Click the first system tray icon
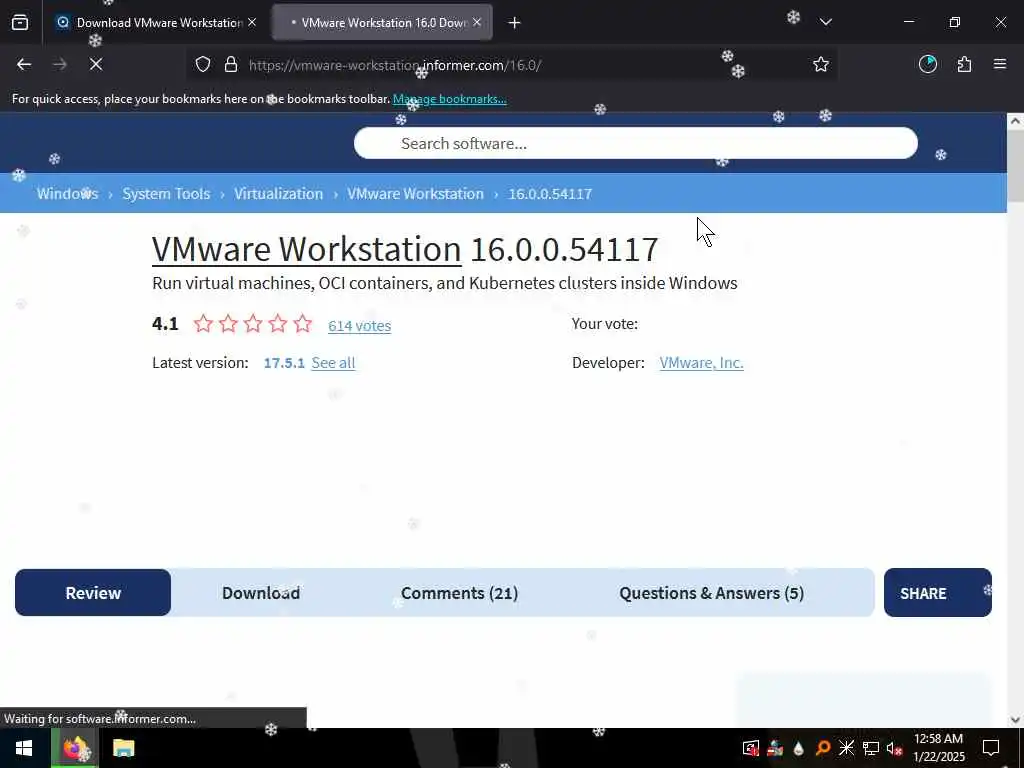The image size is (1024, 768). point(751,748)
